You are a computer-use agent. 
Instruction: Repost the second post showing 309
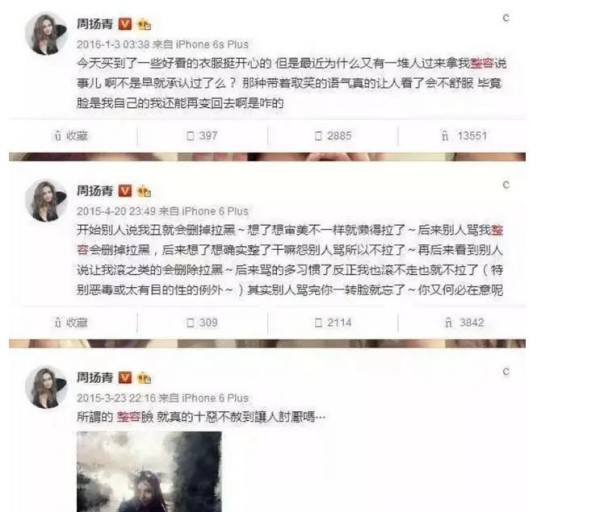(202, 323)
